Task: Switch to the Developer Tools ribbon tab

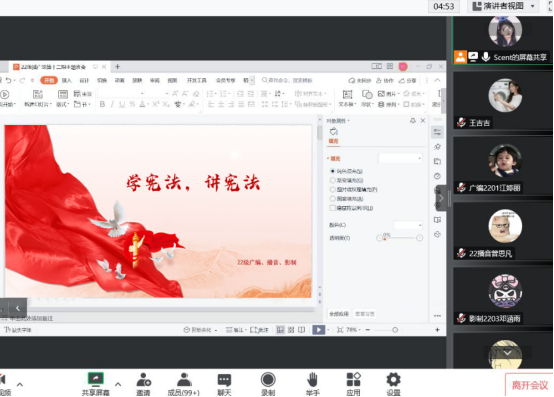Action: pos(196,81)
